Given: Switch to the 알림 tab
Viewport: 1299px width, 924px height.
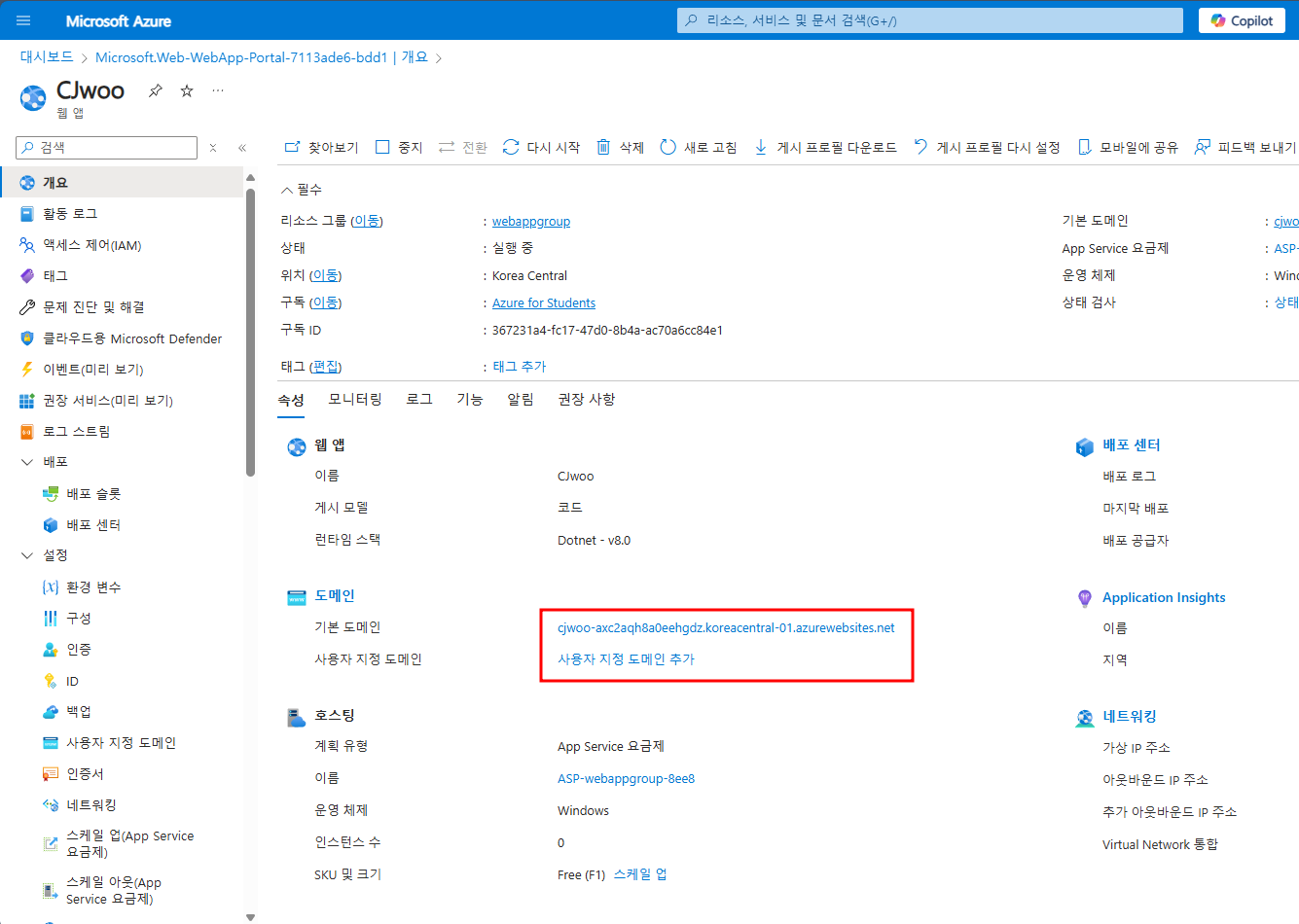Looking at the screenshot, I should coord(521,400).
